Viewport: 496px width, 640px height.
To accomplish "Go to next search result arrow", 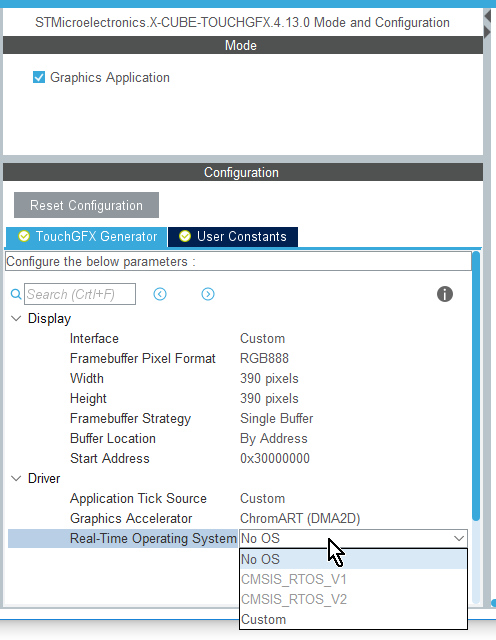I will [208, 294].
